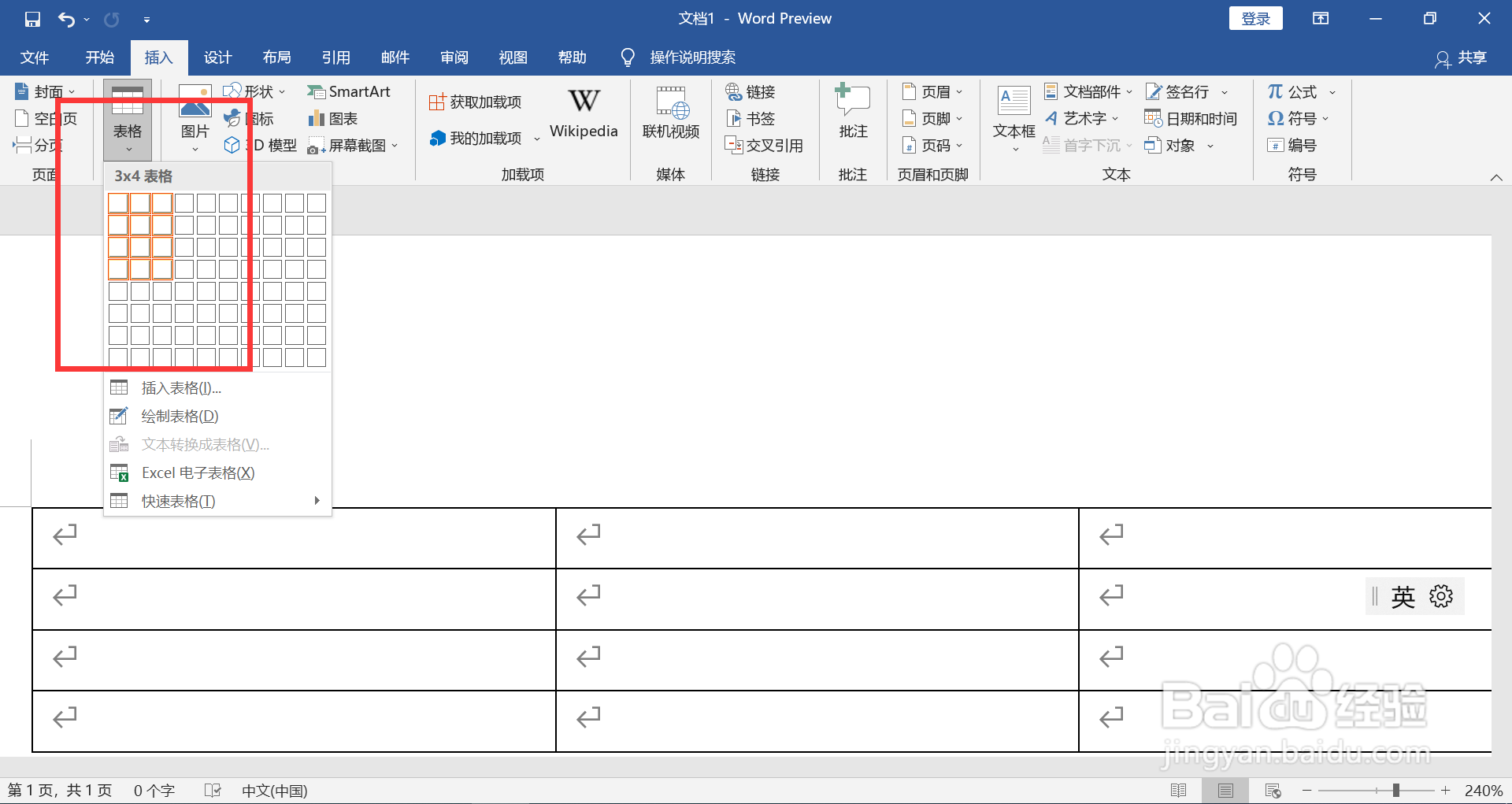The width and height of the screenshot is (1512, 804).
Task: Switch to print layout view
Action: pos(1225,791)
